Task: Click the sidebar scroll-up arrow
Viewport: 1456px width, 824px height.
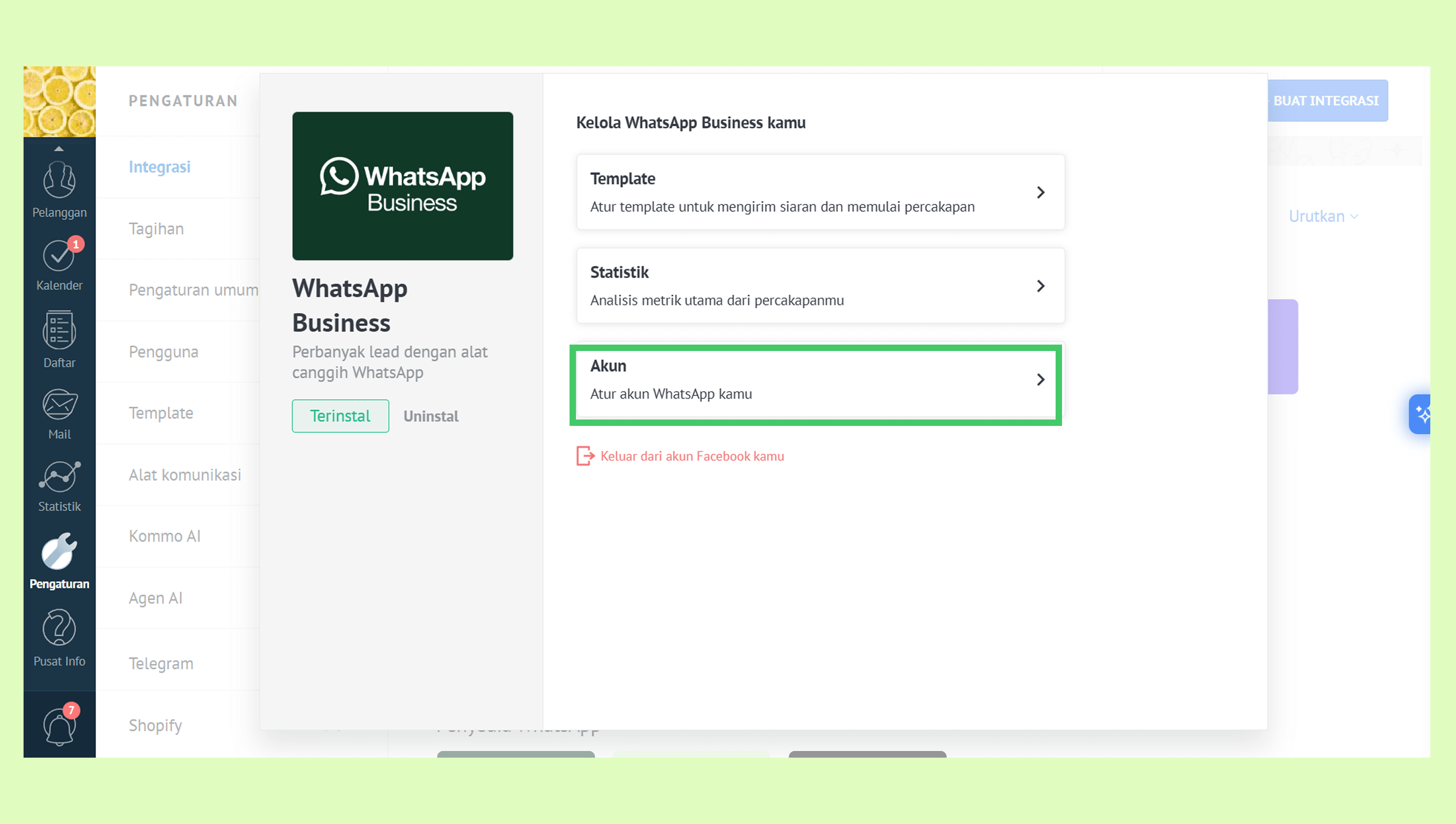Action: pos(59,149)
